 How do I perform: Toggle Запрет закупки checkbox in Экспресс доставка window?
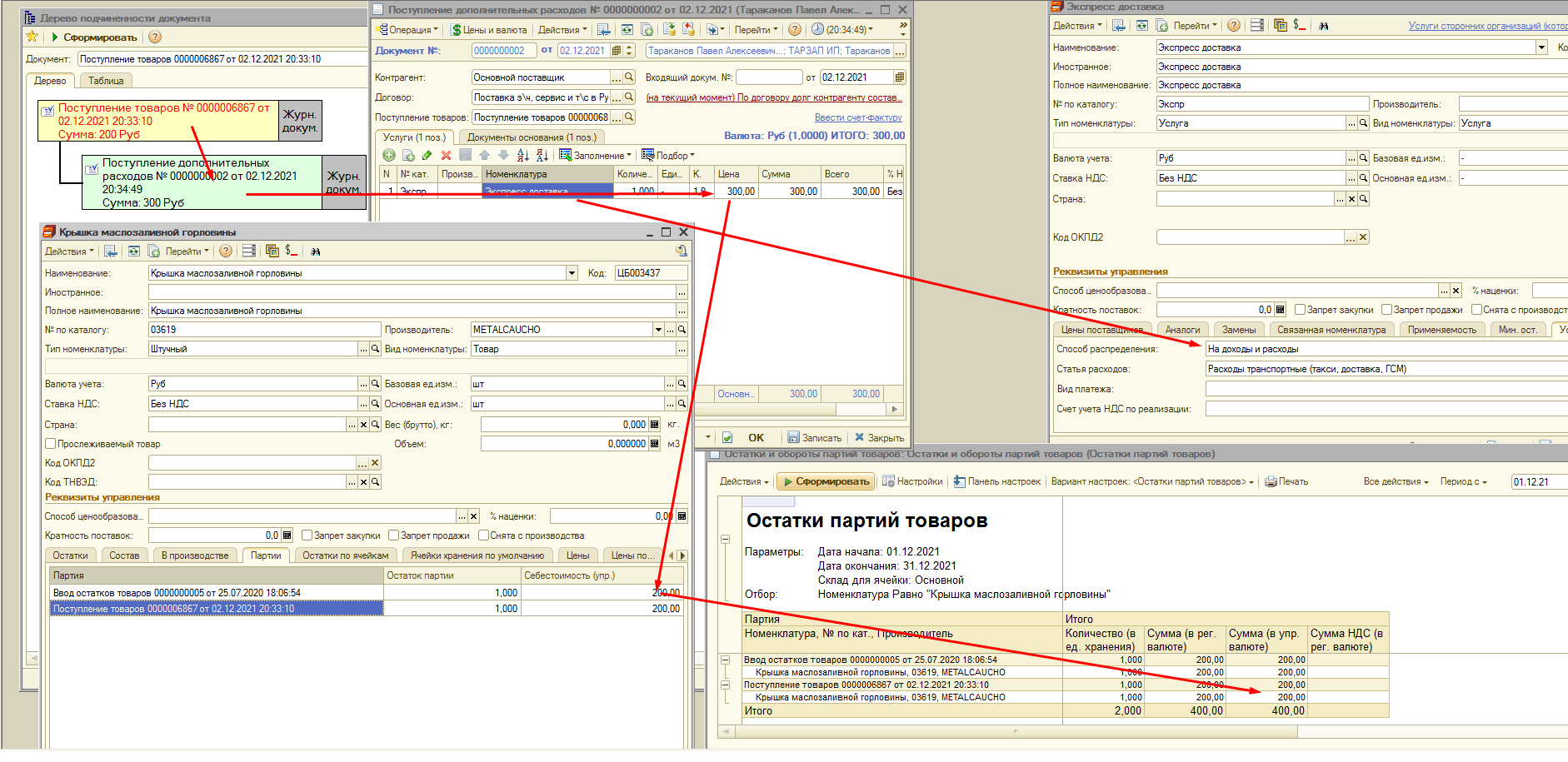click(1300, 310)
